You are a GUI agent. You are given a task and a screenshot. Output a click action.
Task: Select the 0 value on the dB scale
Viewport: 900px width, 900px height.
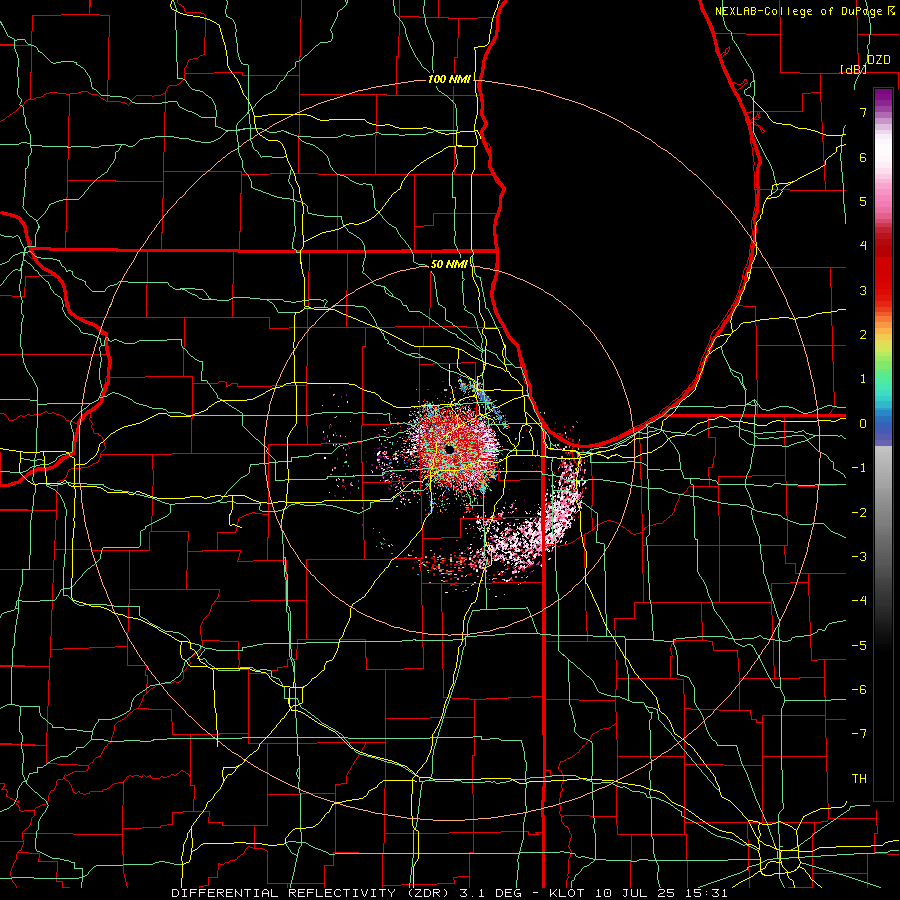pos(863,424)
